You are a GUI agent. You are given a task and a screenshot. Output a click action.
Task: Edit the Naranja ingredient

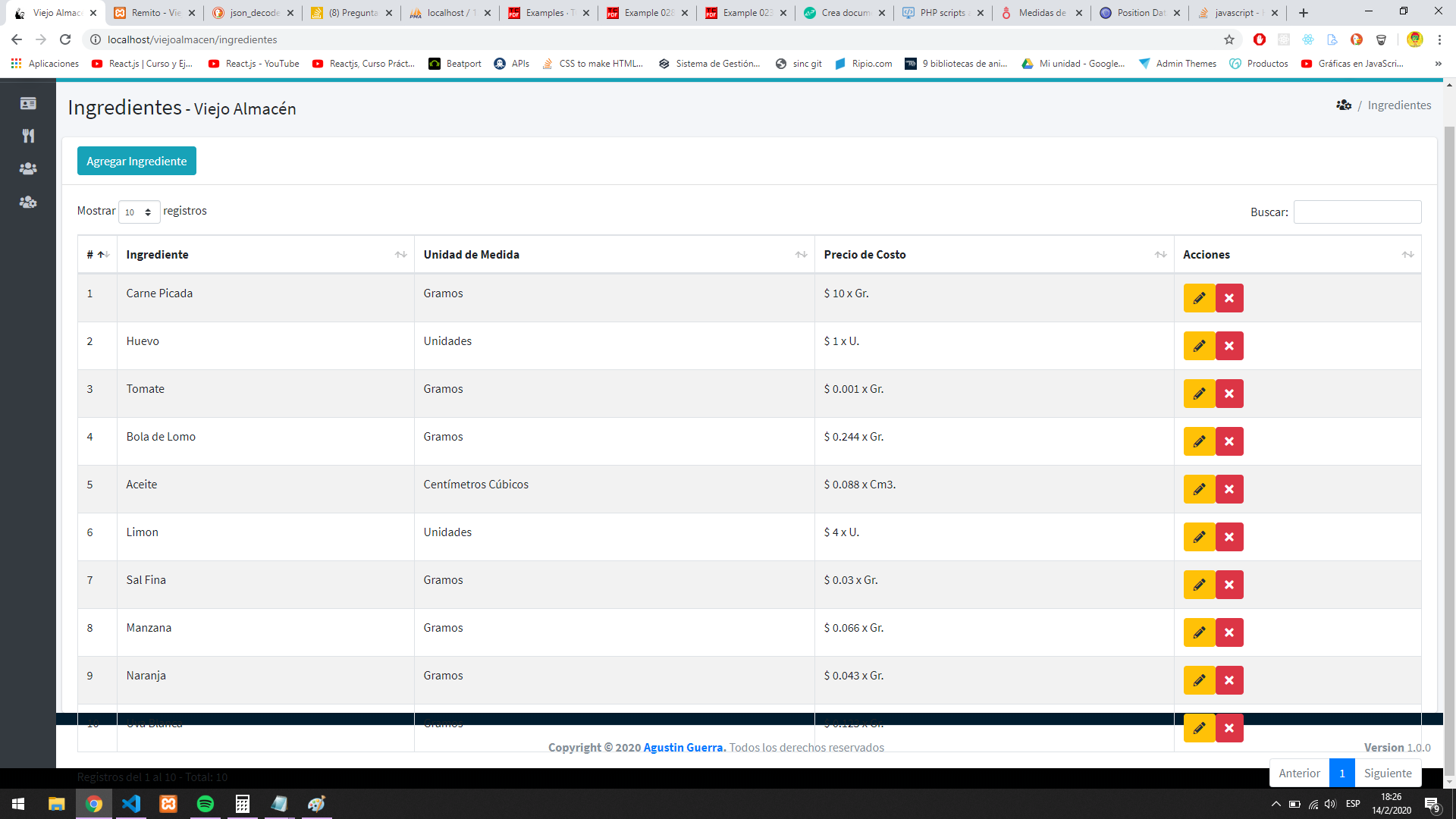click(x=1199, y=680)
